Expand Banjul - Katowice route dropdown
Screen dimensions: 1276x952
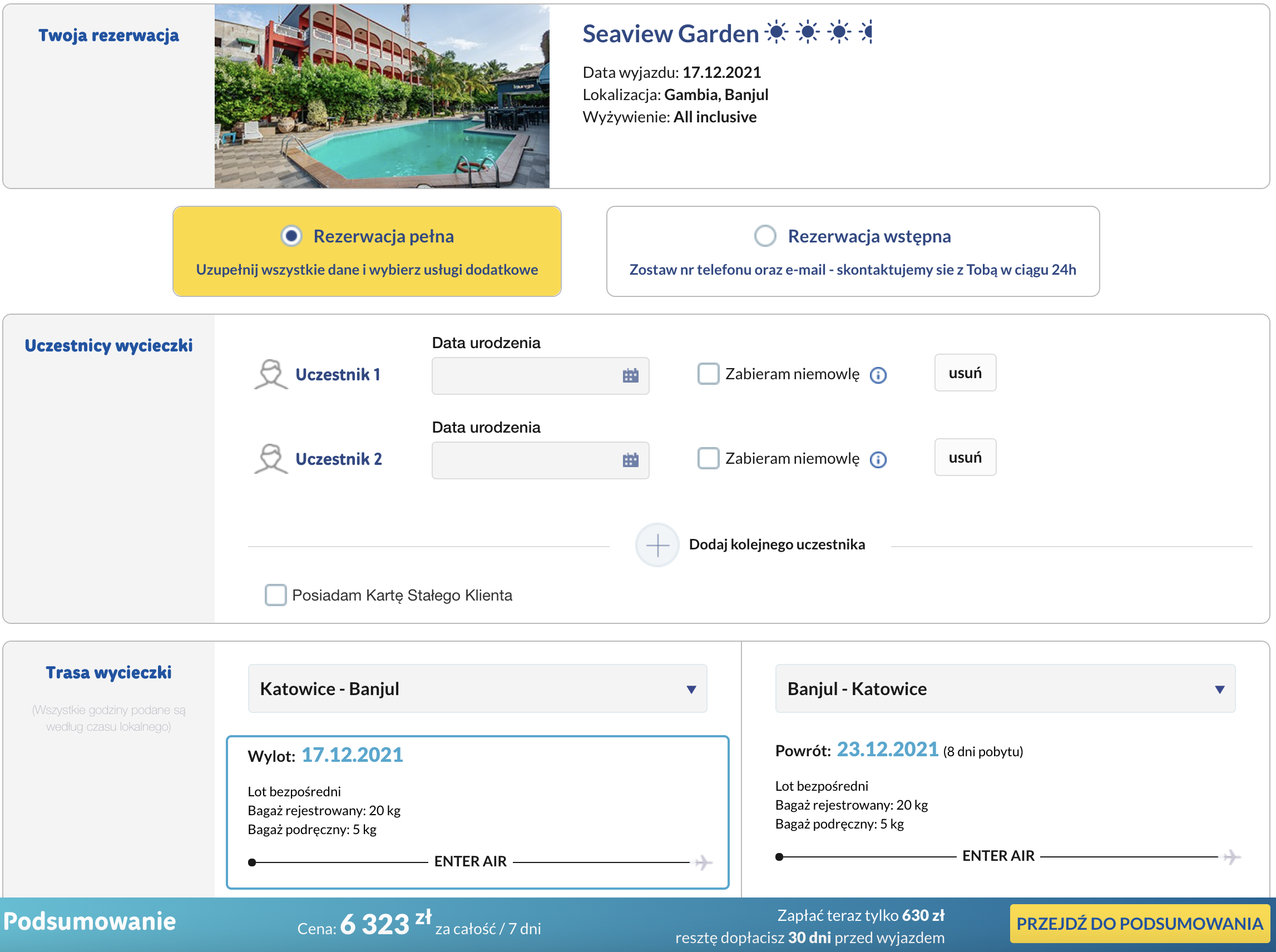pyautogui.click(x=1005, y=688)
